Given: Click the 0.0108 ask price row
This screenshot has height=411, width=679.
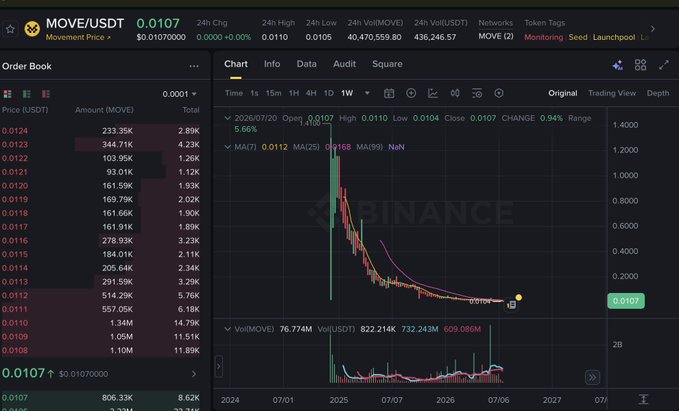Looking at the screenshot, I should [x=101, y=350].
